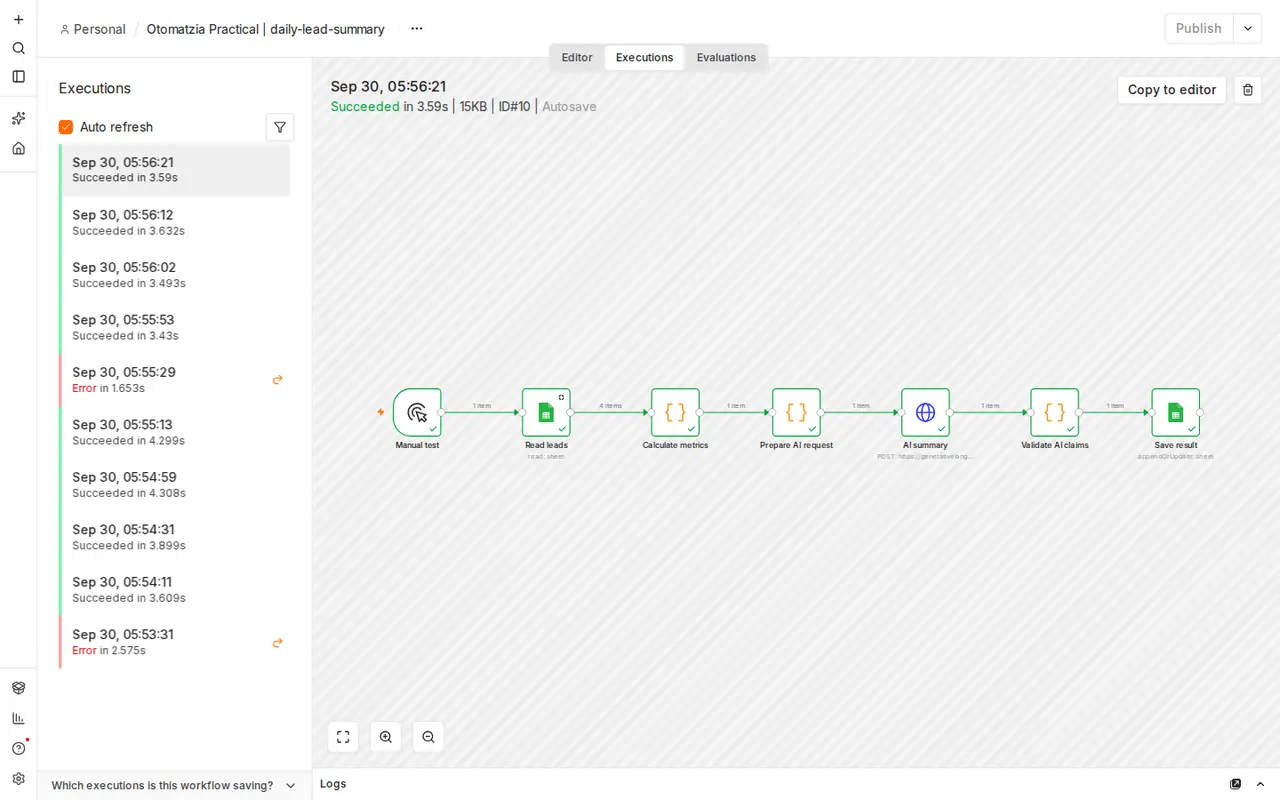Image resolution: width=1280 pixels, height=800 pixels.
Task: Zoom out on the workflow canvas
Action: pos(428,737)
